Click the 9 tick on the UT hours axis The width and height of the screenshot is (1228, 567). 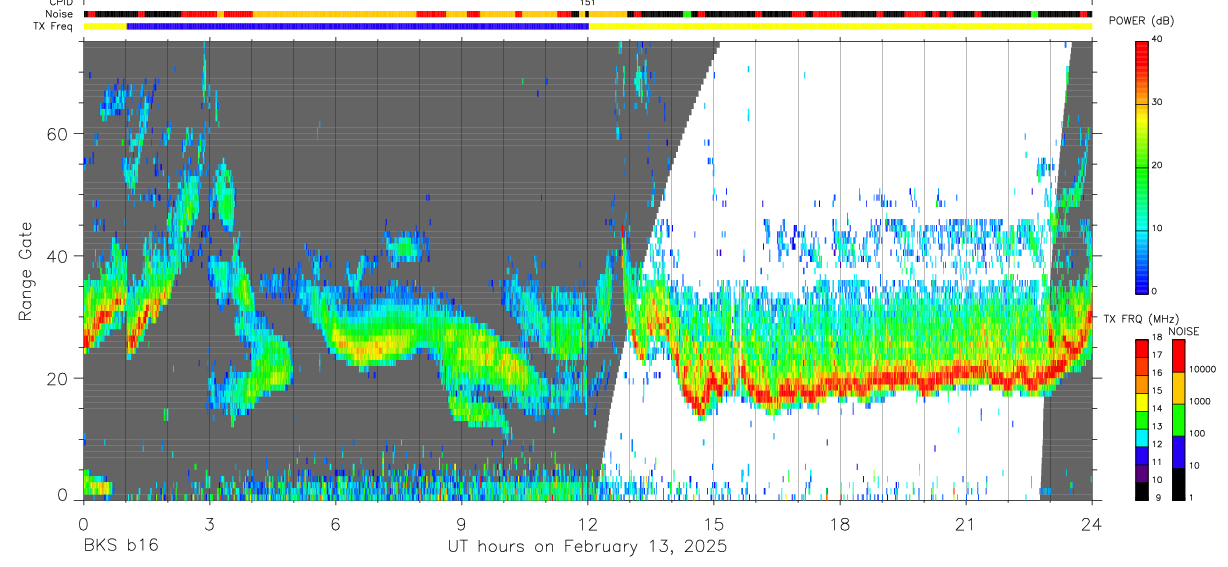coord(461,524)
